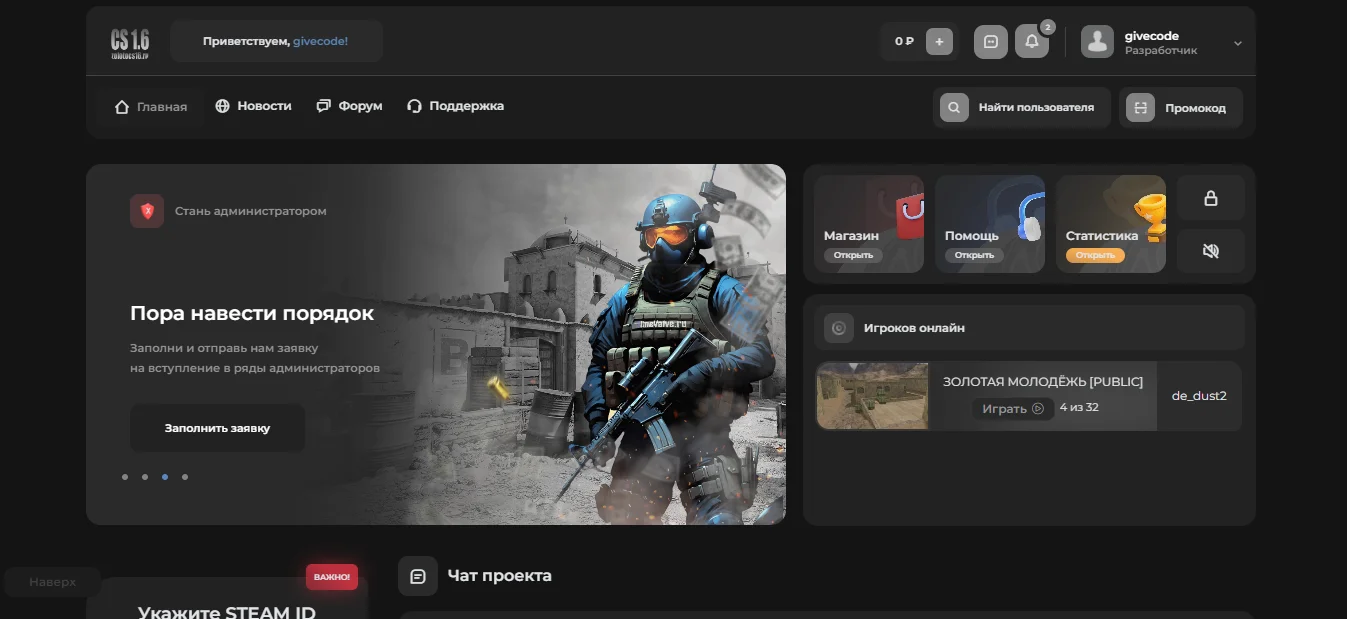This screenshot has height=619, width=1347.
Task: Click the CS 1.6 site logo
Action: [129, 42]
